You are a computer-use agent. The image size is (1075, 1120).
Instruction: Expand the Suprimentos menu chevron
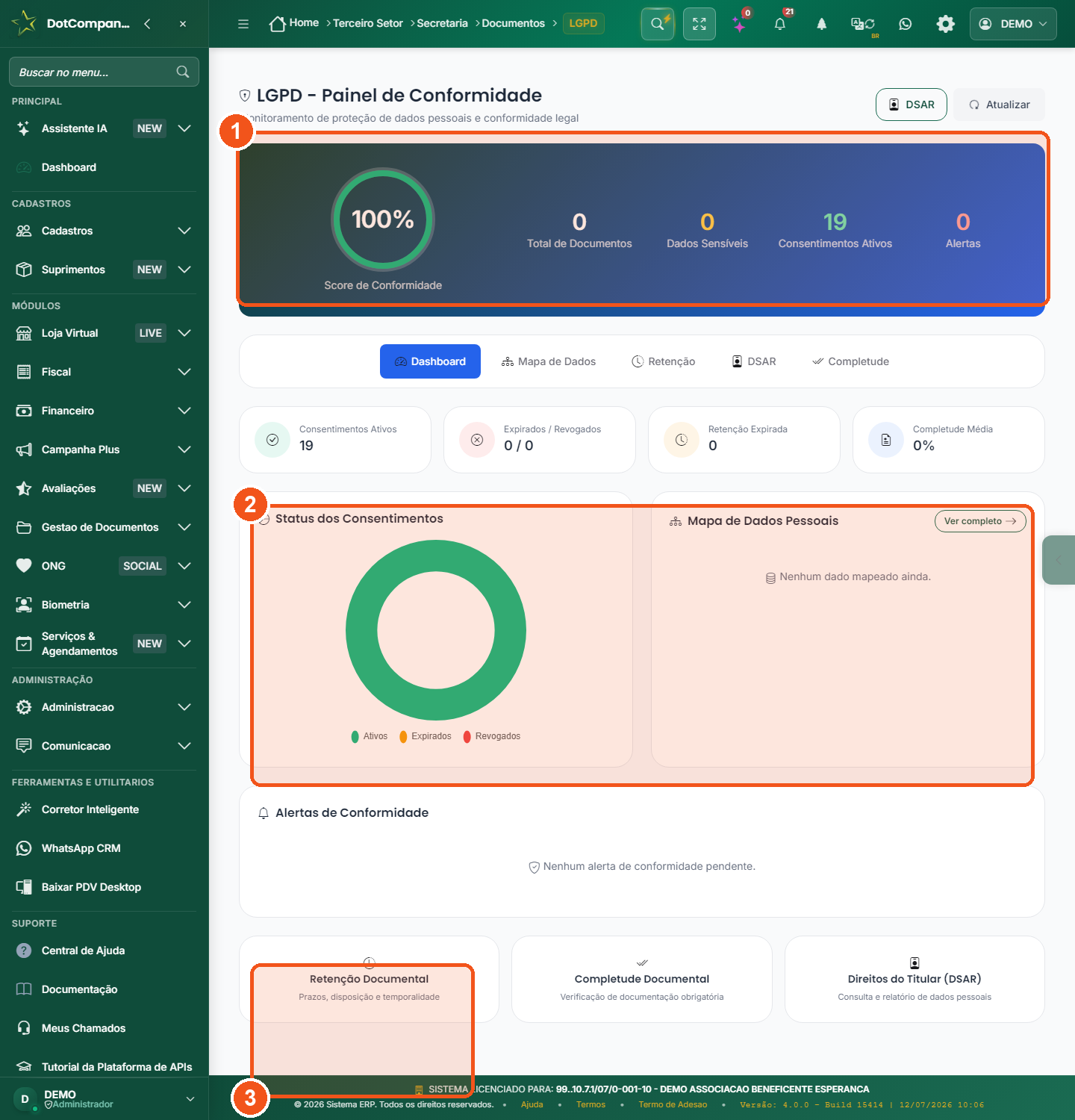(184, 270)
